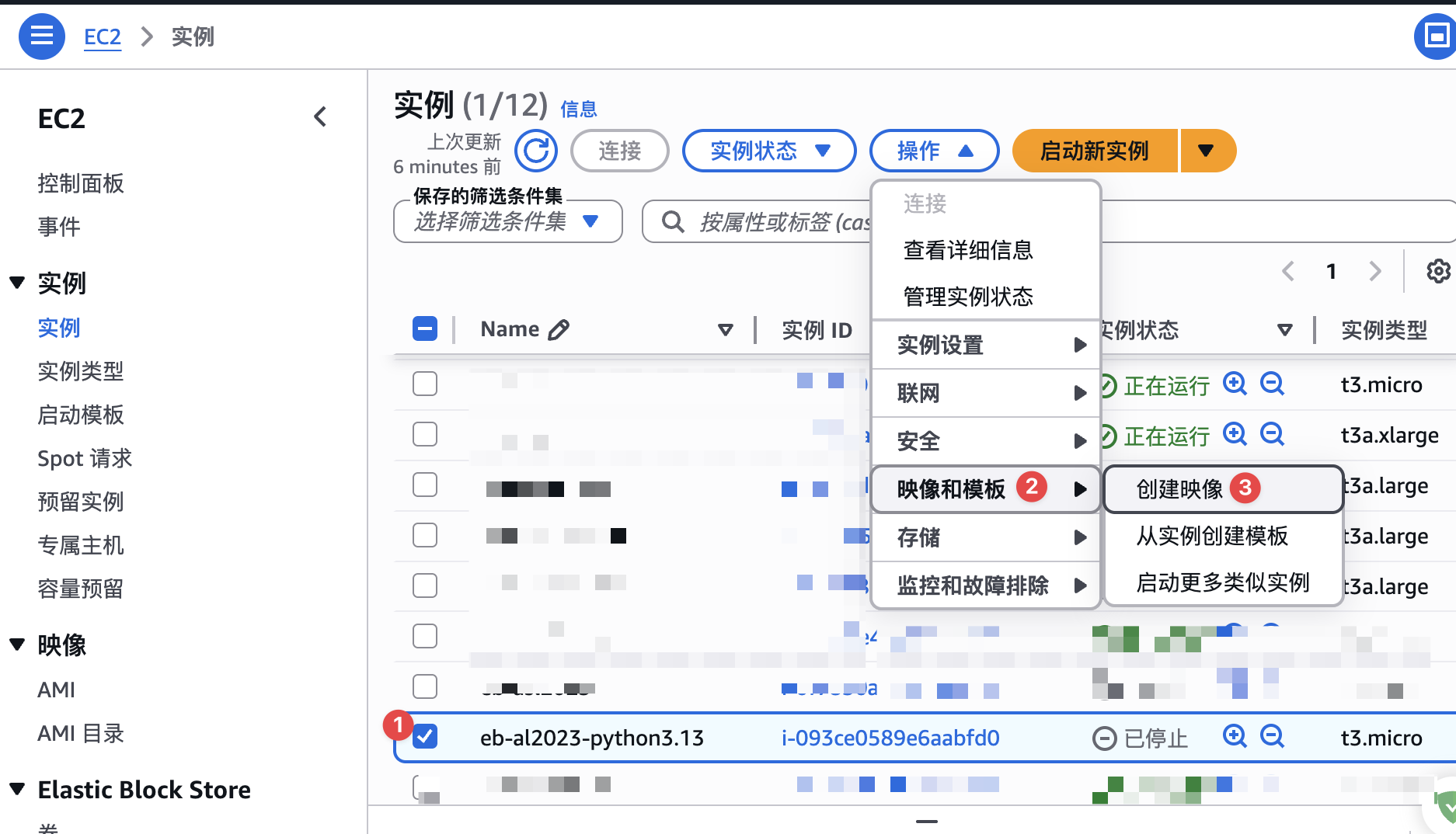Image resolution: width=1456 pixels, height=834 pixels.
Task: Sort by the instance state column triangle
Action: 1285,330
